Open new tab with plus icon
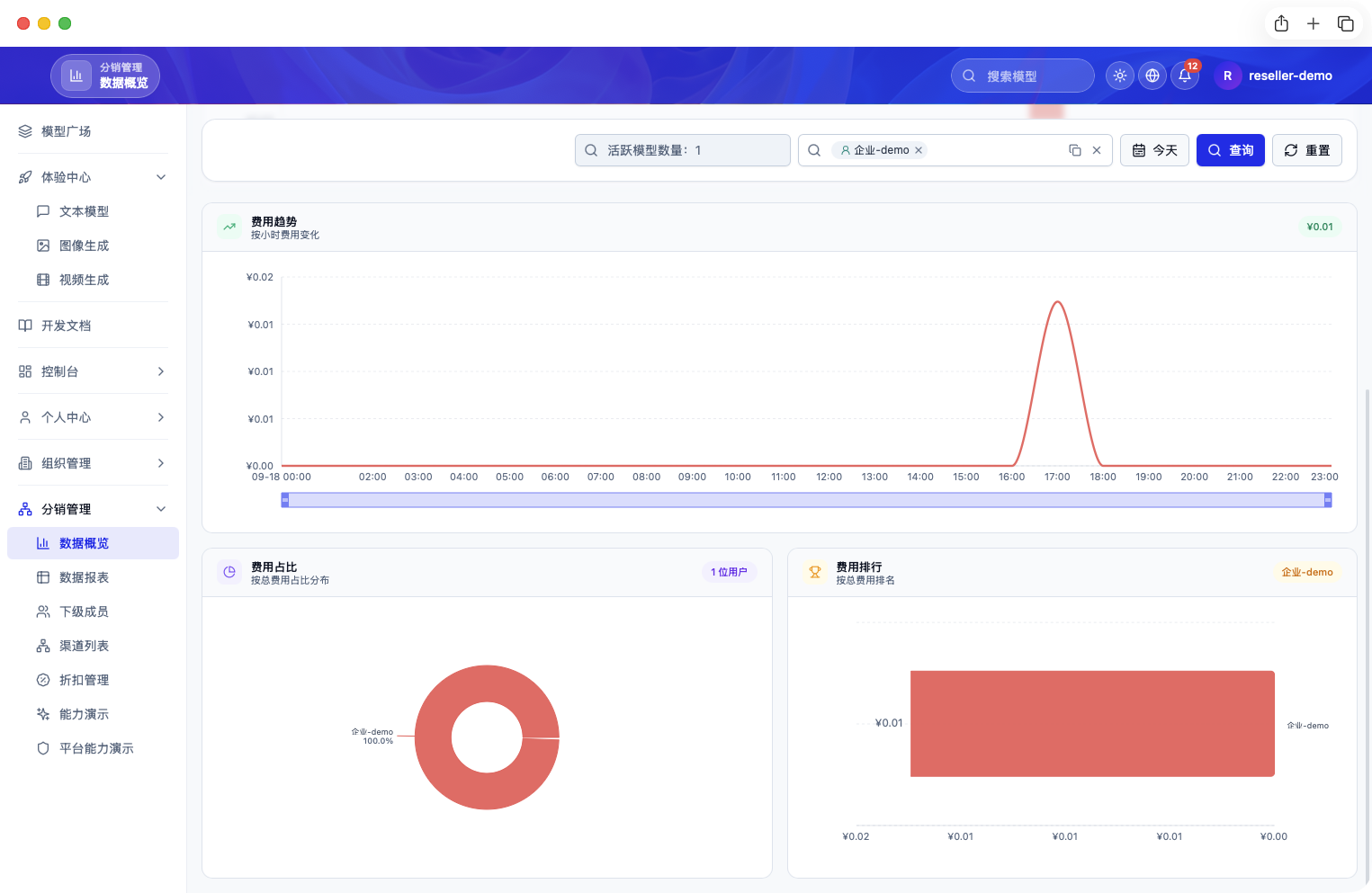Screen dimensions: 1372x893 (1314, 23)
